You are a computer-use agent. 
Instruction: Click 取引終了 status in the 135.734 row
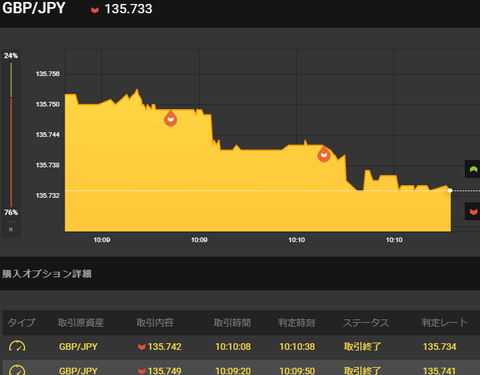click(362, 347)
